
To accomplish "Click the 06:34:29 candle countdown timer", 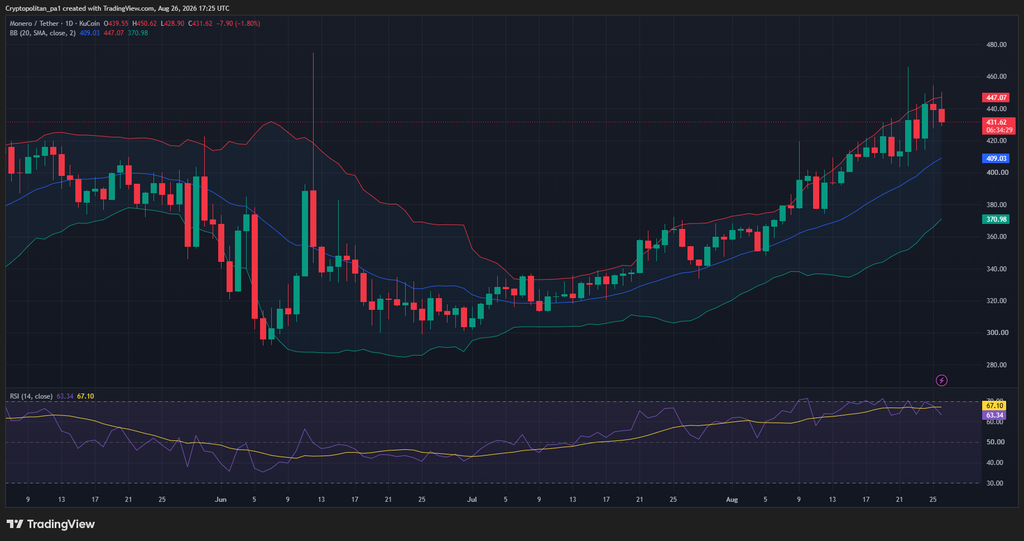I will click(999, 130).
